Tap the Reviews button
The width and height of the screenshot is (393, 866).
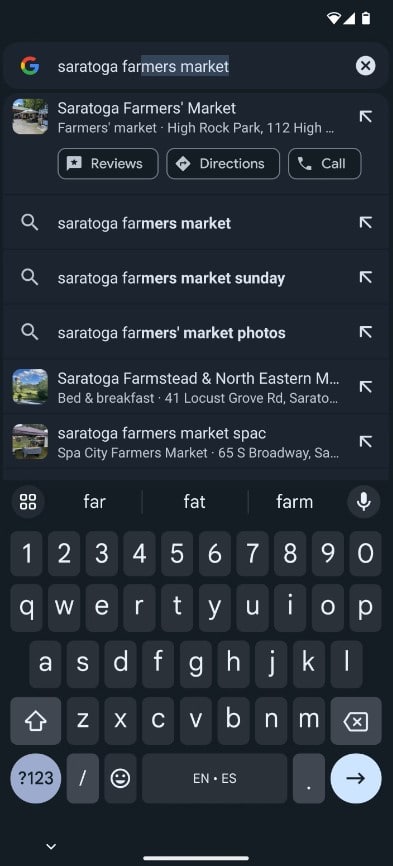[x=108, y=163]
